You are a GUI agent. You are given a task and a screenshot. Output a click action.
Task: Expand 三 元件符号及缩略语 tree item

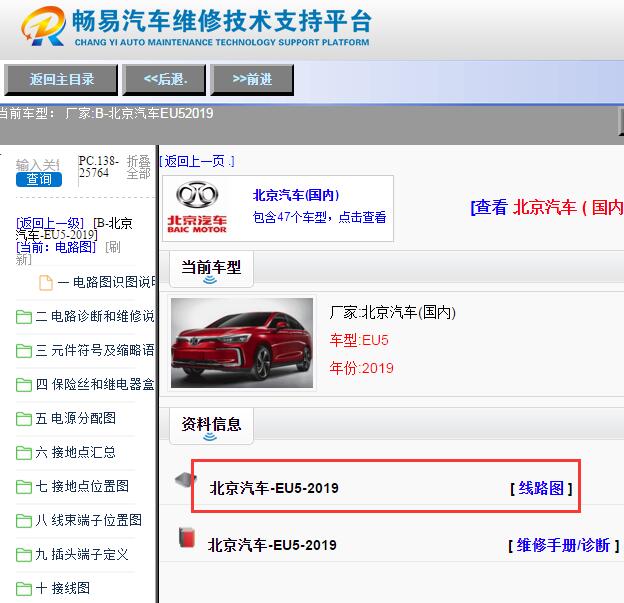tap(95, 351)
